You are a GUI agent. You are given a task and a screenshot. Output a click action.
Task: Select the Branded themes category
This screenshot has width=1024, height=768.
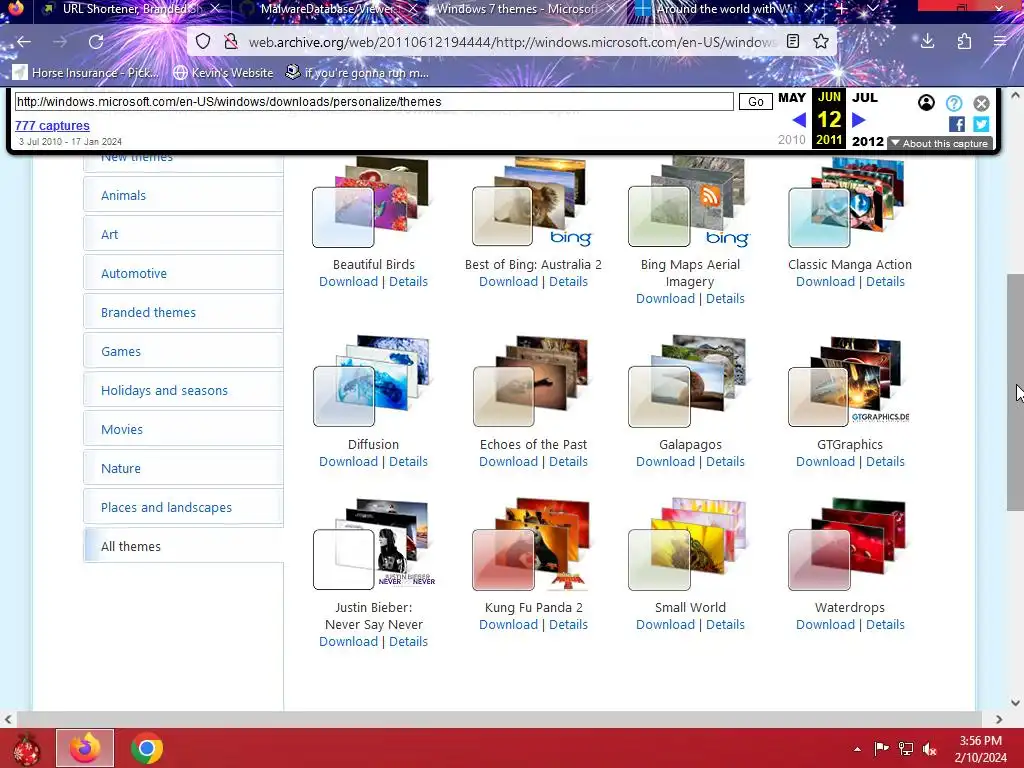[184, 312]
